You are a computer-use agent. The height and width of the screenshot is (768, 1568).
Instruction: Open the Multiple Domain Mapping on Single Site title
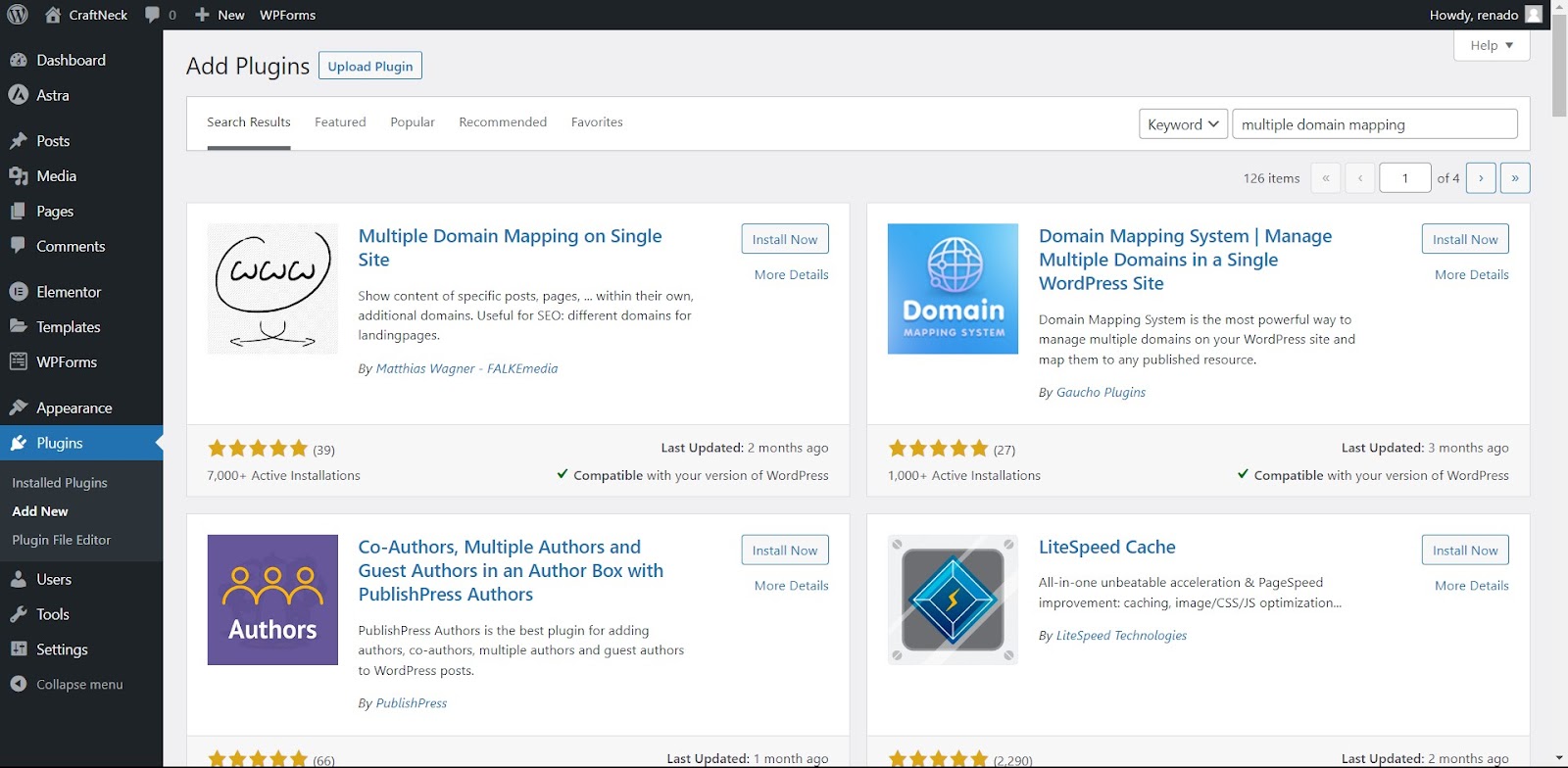(510, 248)
